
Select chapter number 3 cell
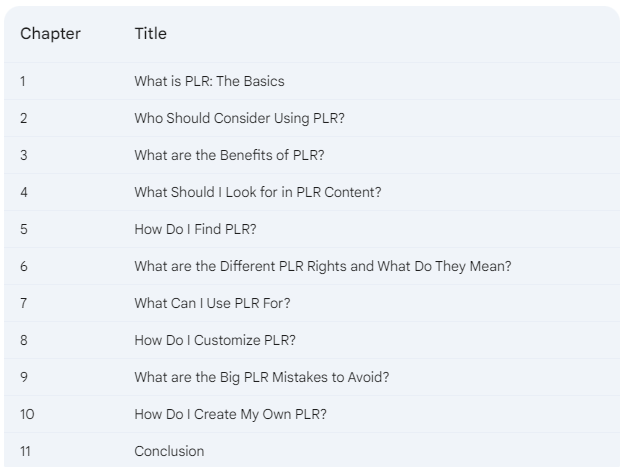[24, 155]
